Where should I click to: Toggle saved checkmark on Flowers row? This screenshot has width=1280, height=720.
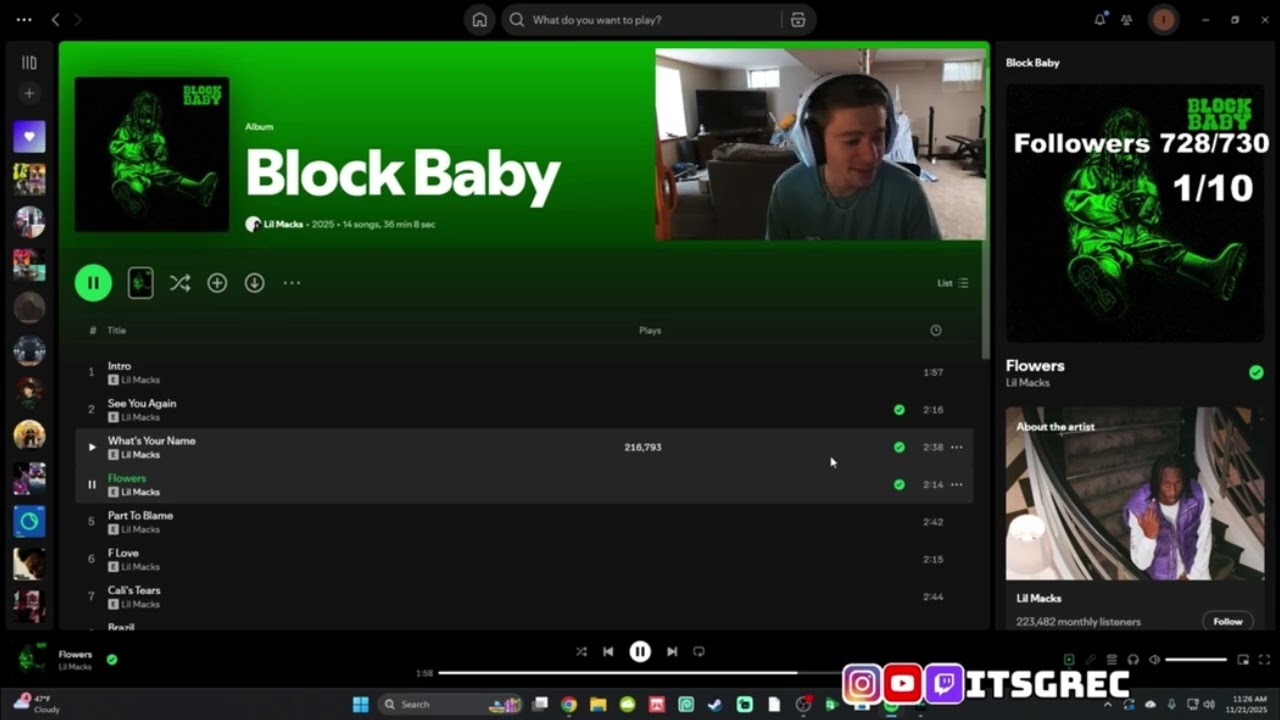[899, 485]
